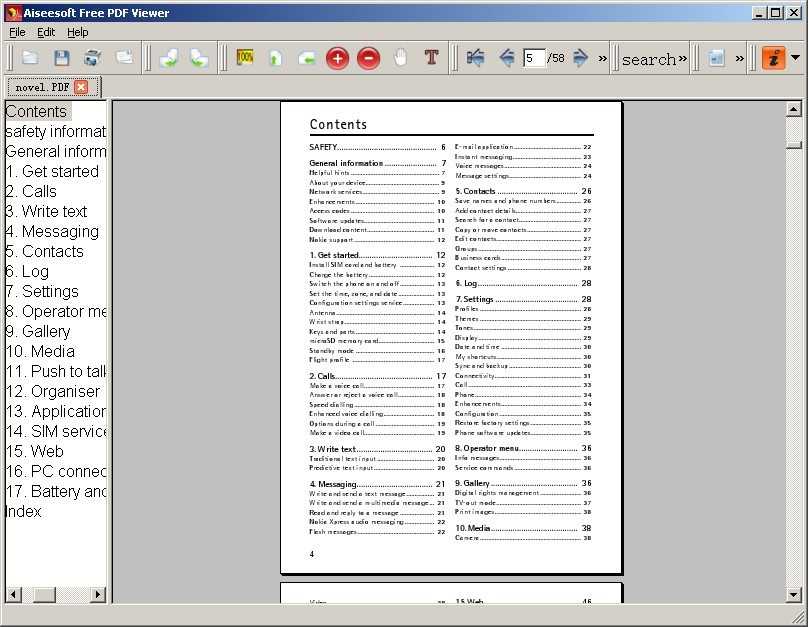Open the File menu
Viewport: 808px width, 627px height.
click(17, 32)
